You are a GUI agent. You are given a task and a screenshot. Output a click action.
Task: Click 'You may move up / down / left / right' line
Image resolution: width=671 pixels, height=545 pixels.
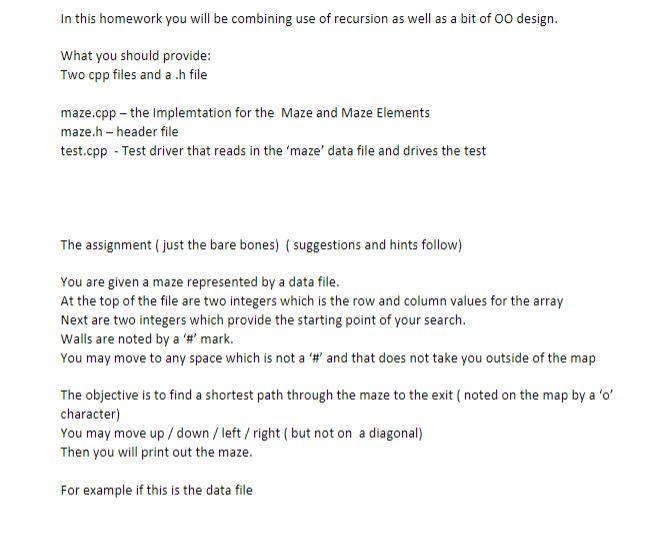pos(241,433)
